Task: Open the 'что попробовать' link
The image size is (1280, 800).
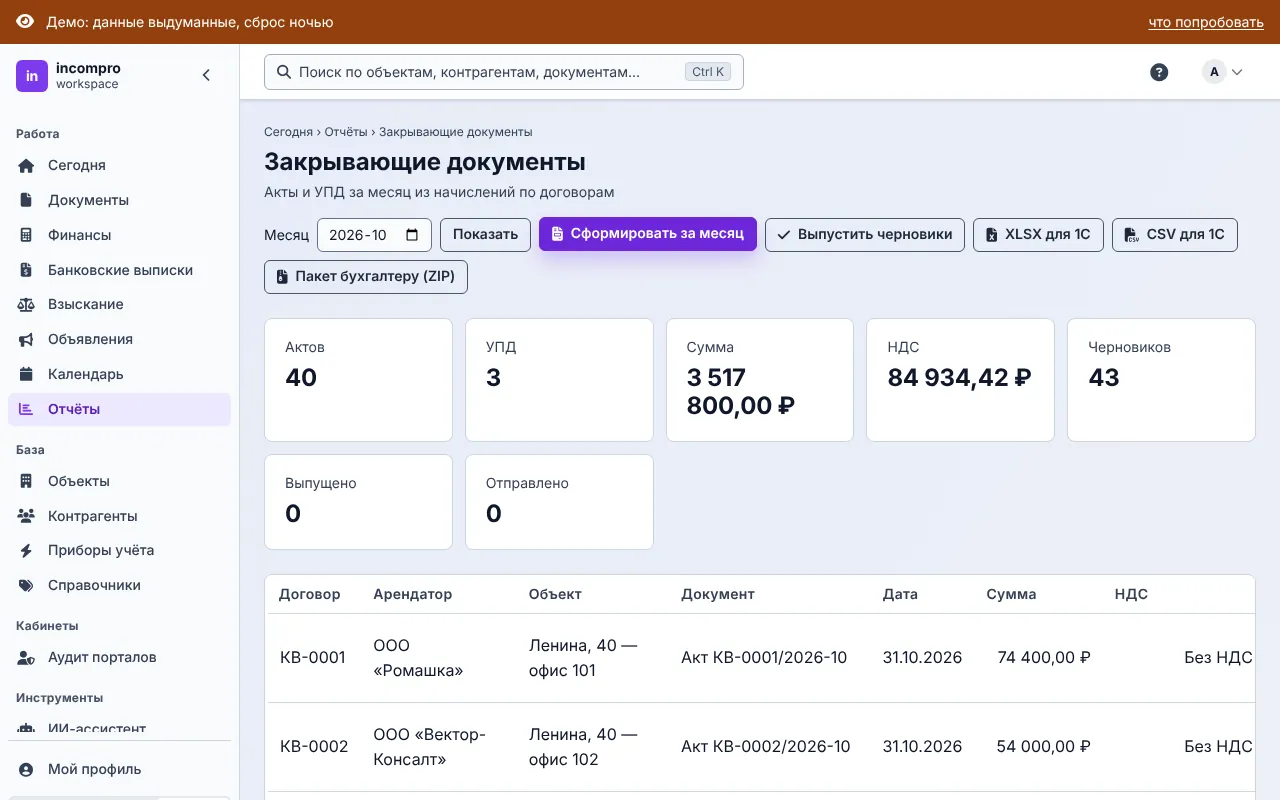Action: click(1206, 22)
